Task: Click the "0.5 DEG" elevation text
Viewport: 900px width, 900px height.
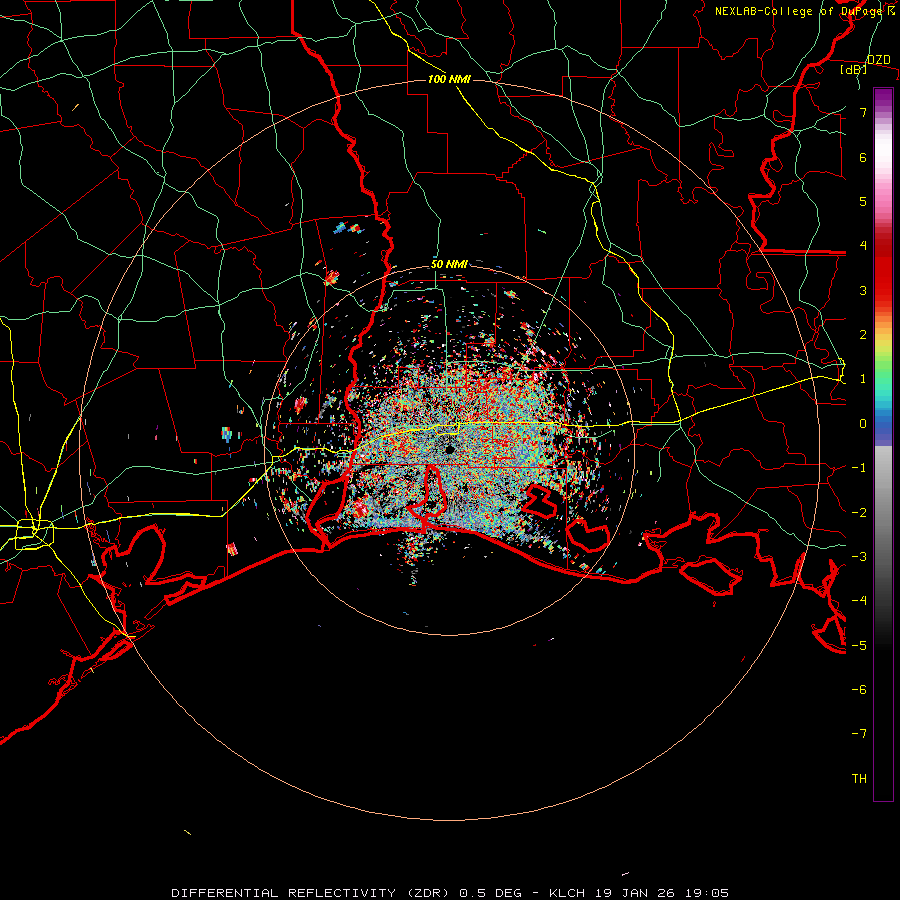Action: (x=490, y=893)
